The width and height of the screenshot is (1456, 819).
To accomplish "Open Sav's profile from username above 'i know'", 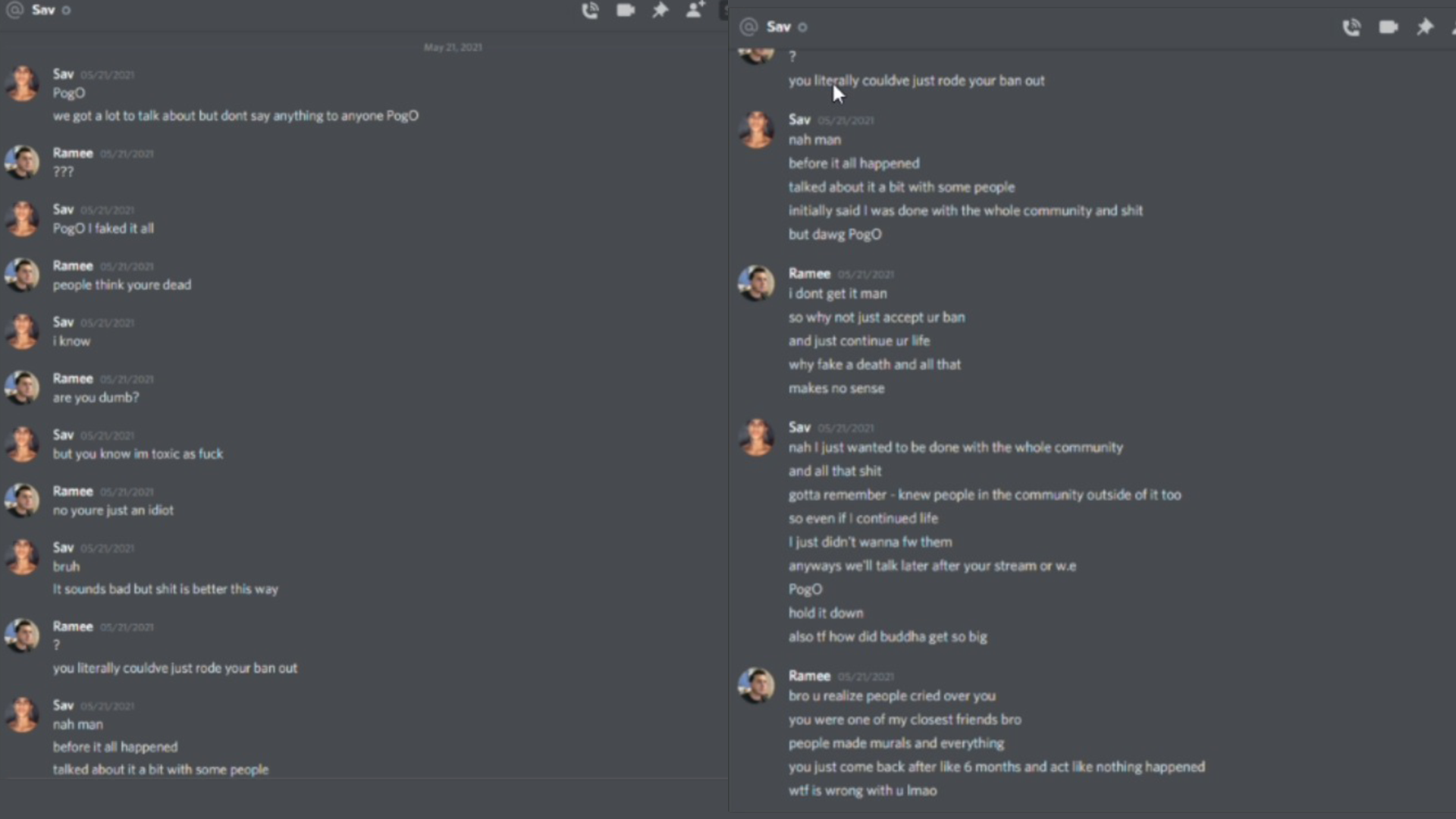I will [x=63, y=322].
